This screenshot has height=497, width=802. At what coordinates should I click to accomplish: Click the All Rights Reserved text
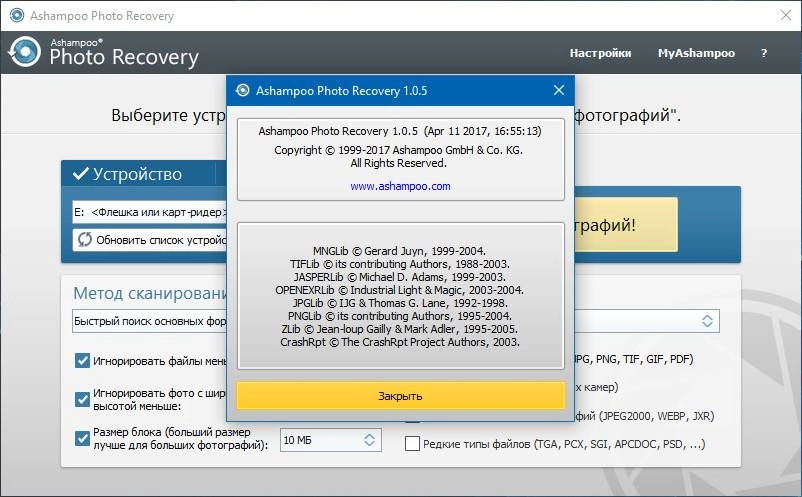click(398, 163)
